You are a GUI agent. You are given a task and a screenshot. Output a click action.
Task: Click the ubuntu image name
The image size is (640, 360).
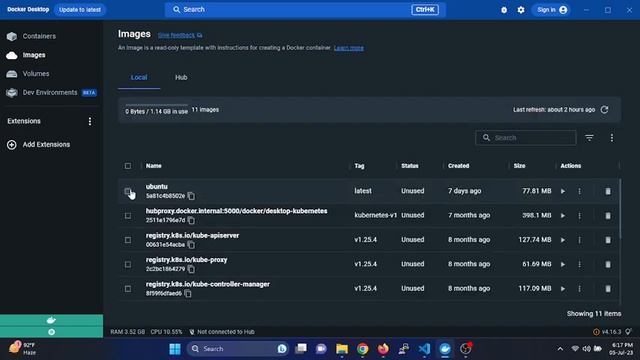pos(157,187)
